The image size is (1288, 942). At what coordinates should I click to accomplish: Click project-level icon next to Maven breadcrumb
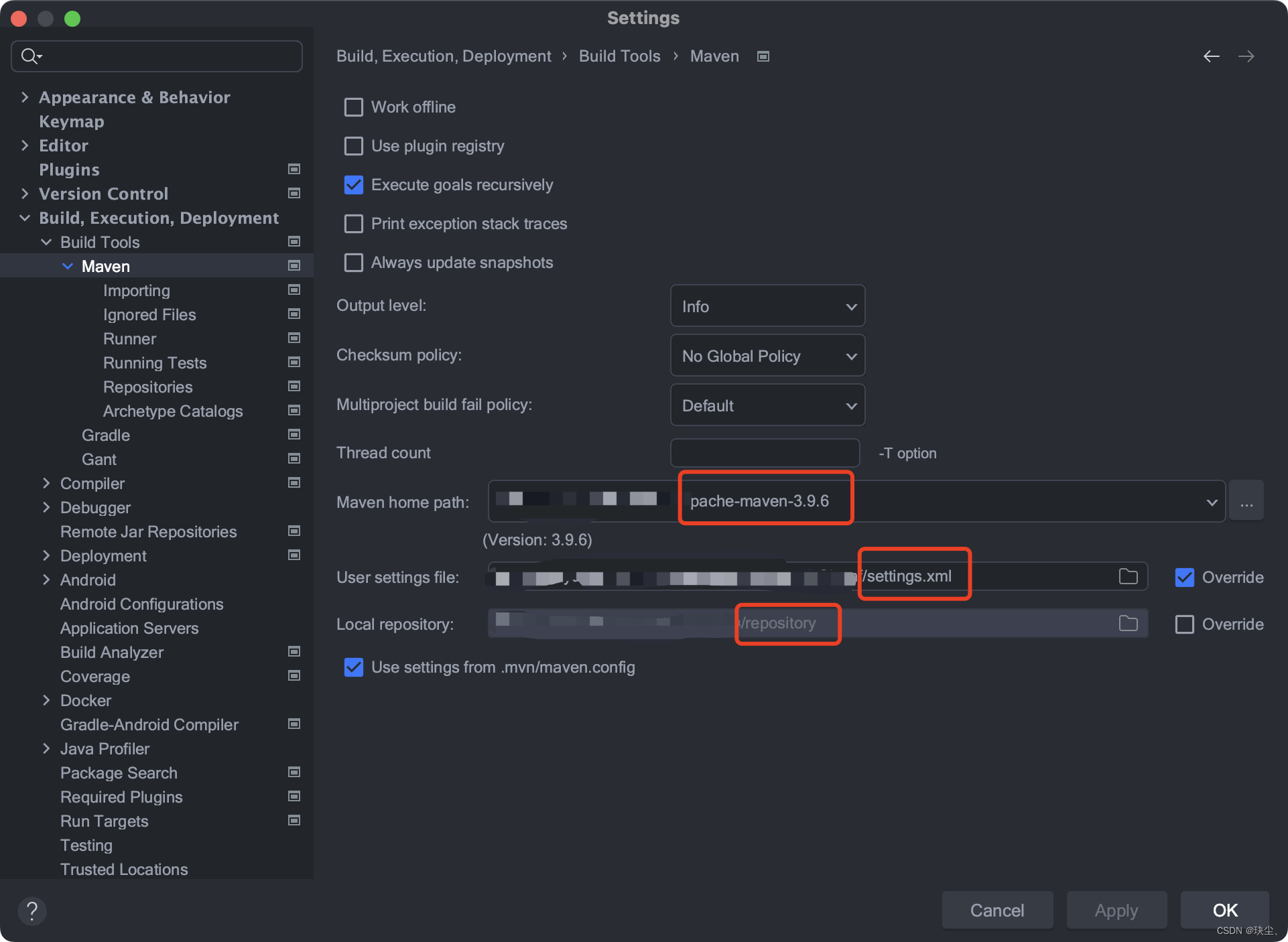coord(763,56)
